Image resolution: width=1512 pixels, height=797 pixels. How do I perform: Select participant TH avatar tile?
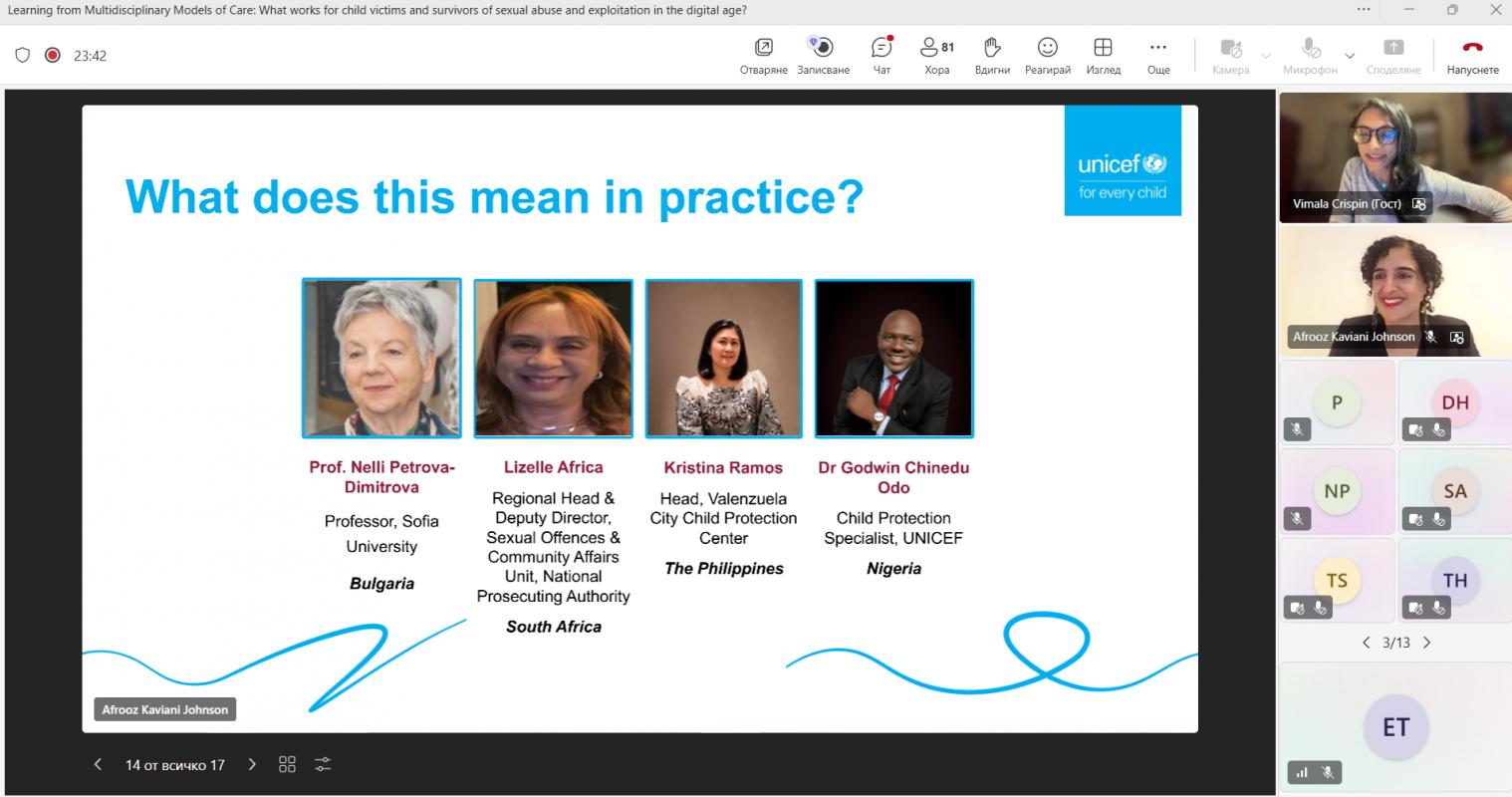(1455, 581)
